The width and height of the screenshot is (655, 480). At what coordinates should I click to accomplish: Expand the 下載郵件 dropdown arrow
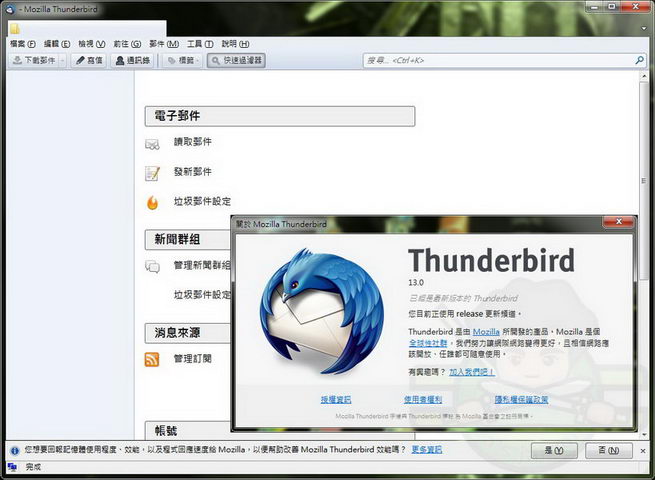point(63,61)
